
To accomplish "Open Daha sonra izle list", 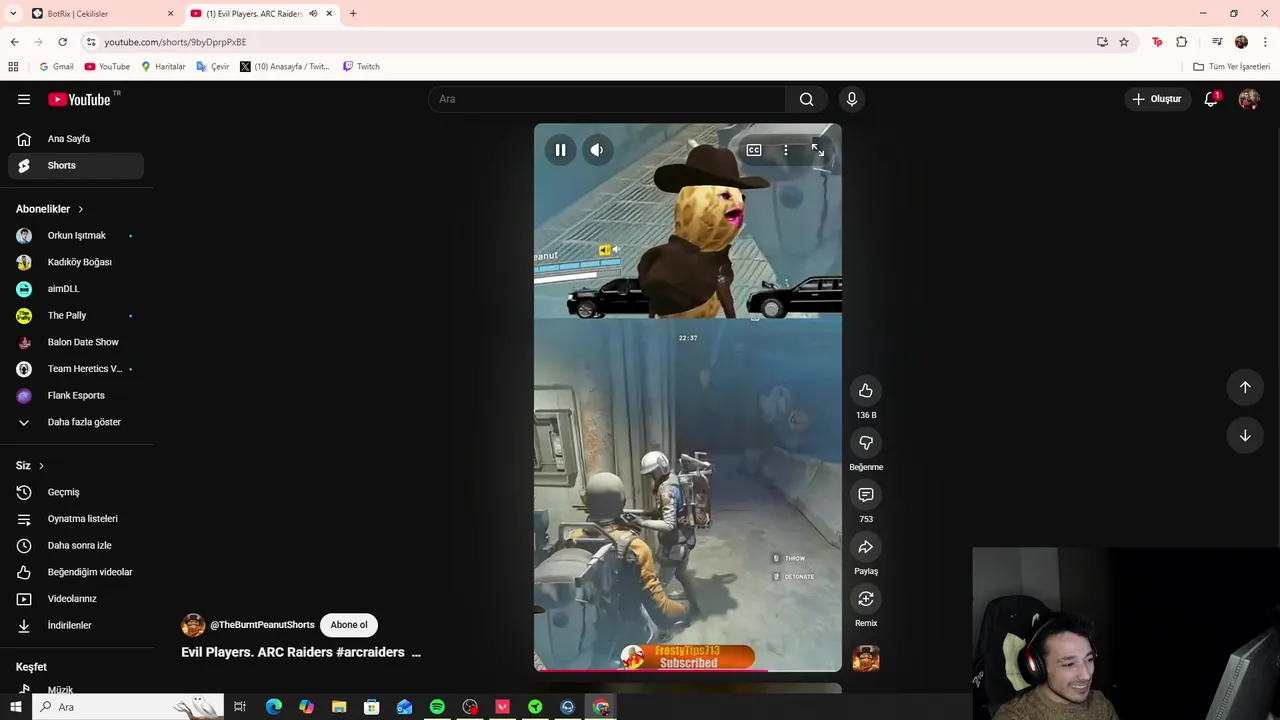I will click(76, 546).
